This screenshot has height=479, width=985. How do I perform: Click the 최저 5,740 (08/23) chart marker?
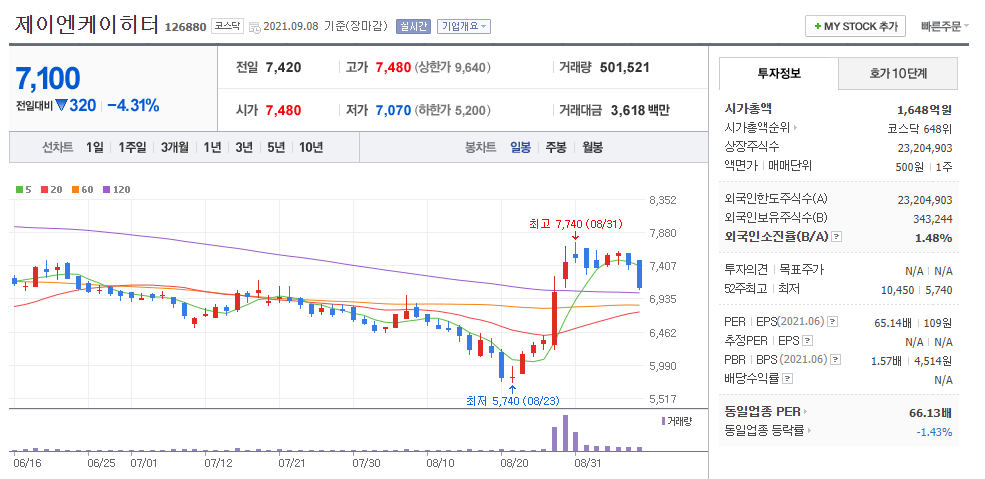click(x=512, y=401)
